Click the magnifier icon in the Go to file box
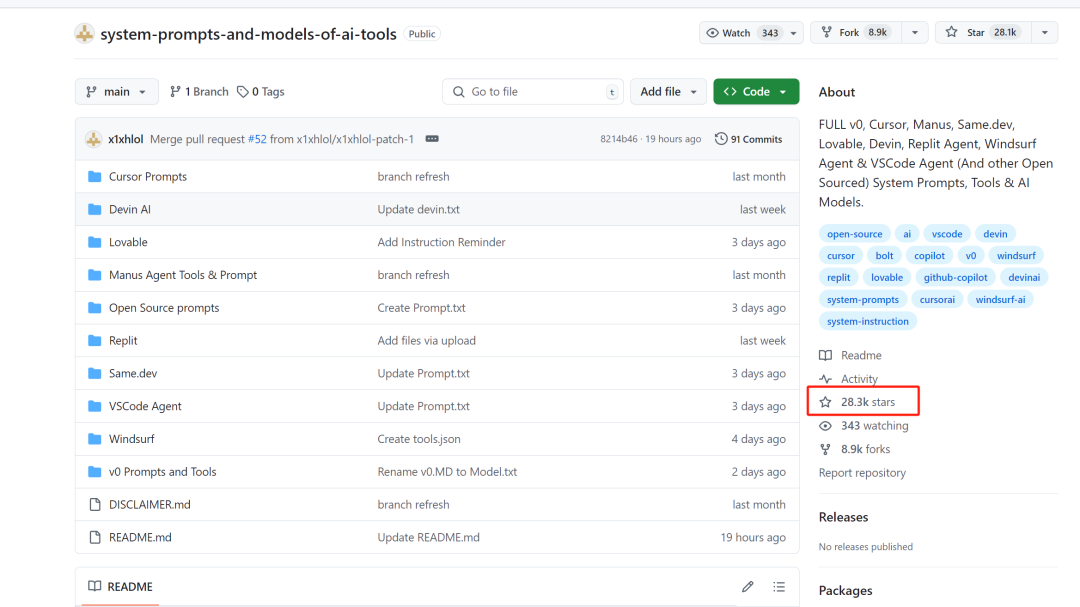 tap(459, 92)
